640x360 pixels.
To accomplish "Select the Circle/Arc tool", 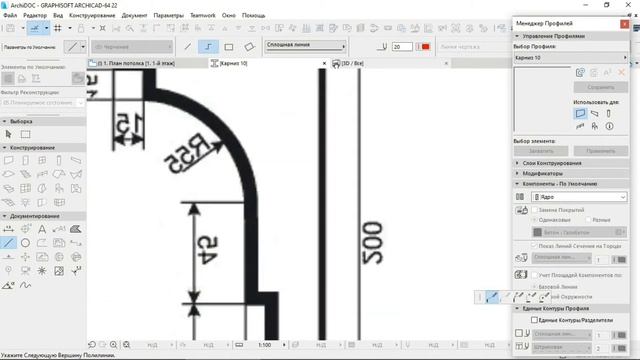I will 25,243.
